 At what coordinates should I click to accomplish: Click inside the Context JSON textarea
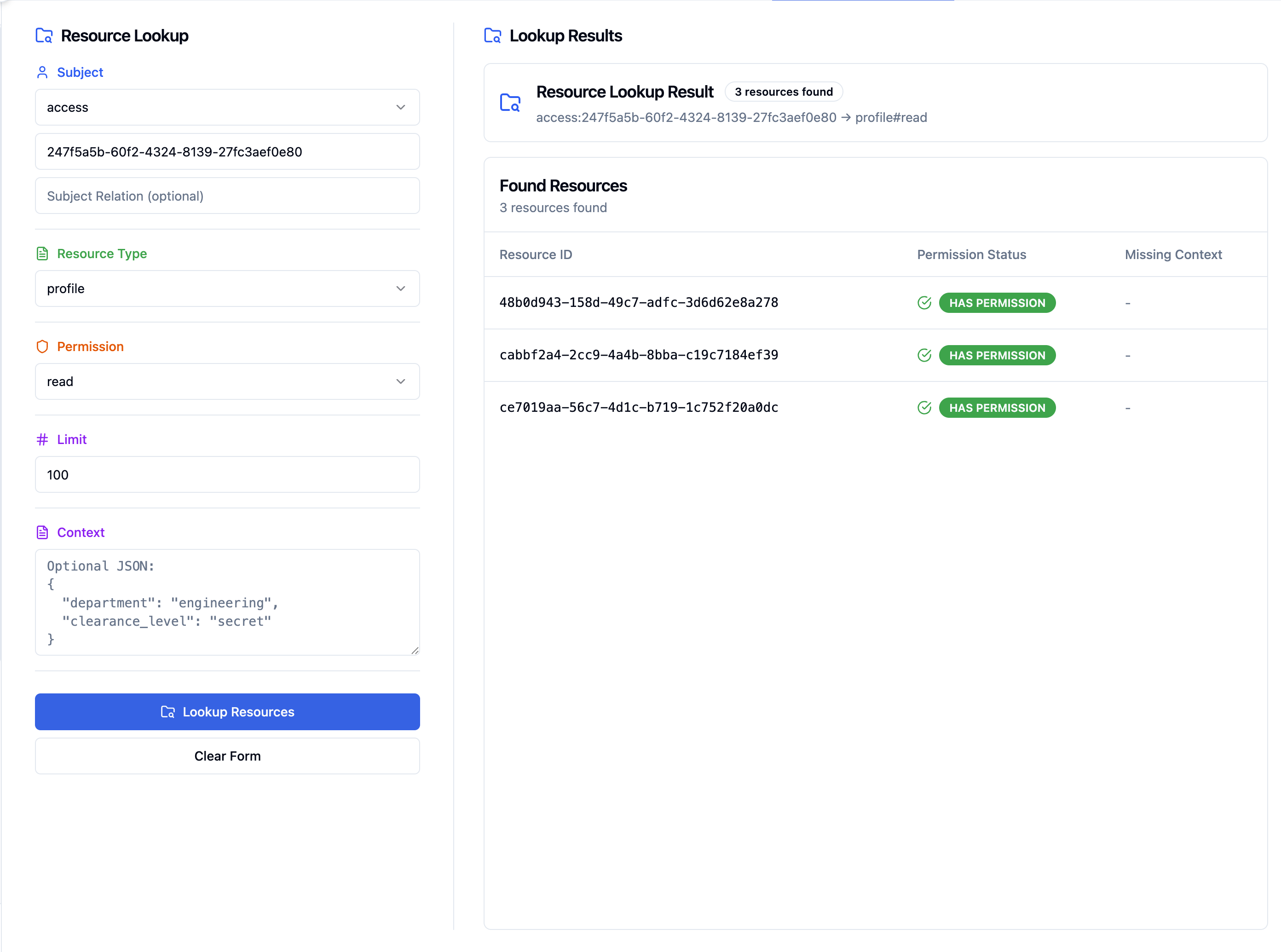227,602
